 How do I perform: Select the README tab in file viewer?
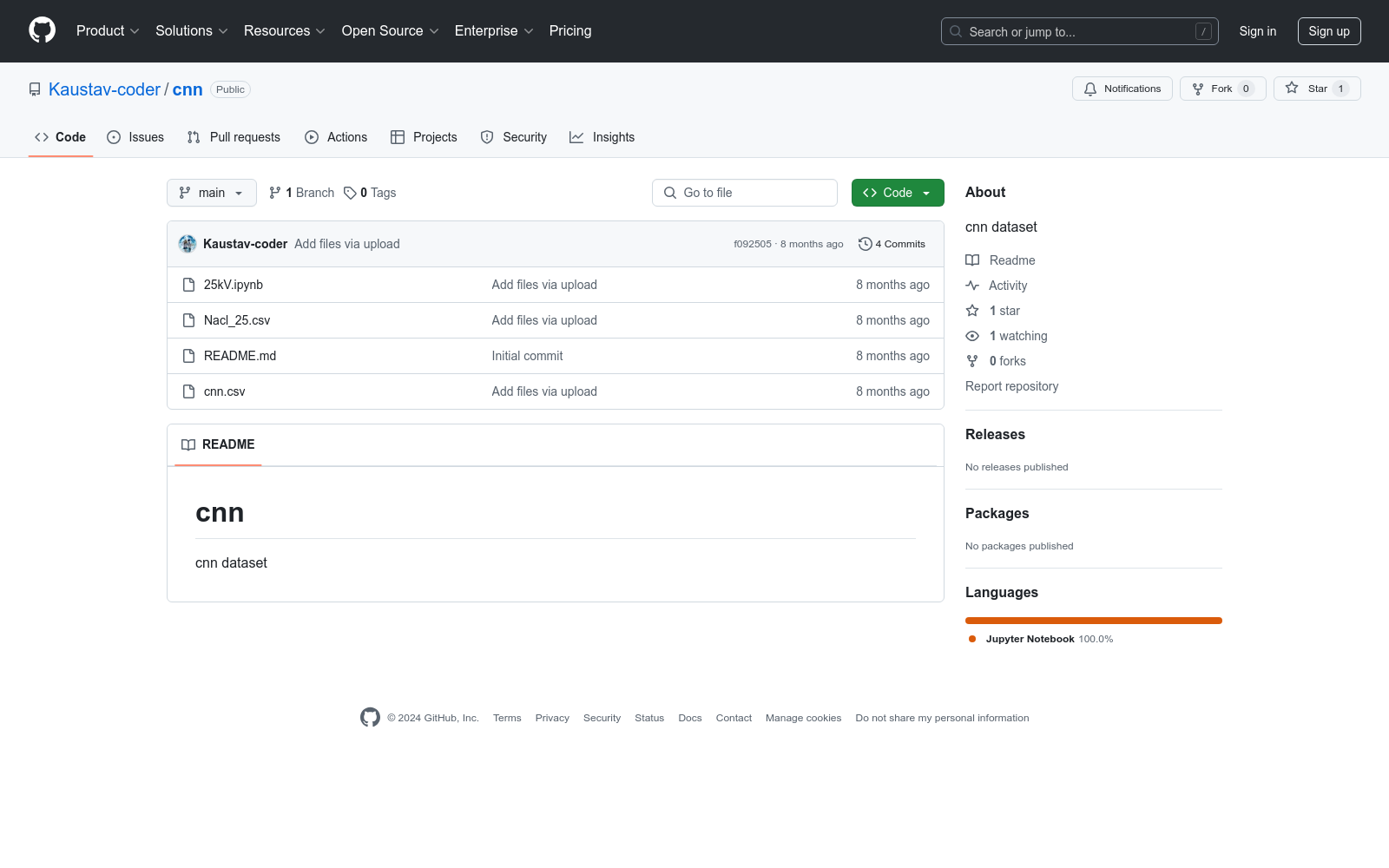click(x=218, y=444)
